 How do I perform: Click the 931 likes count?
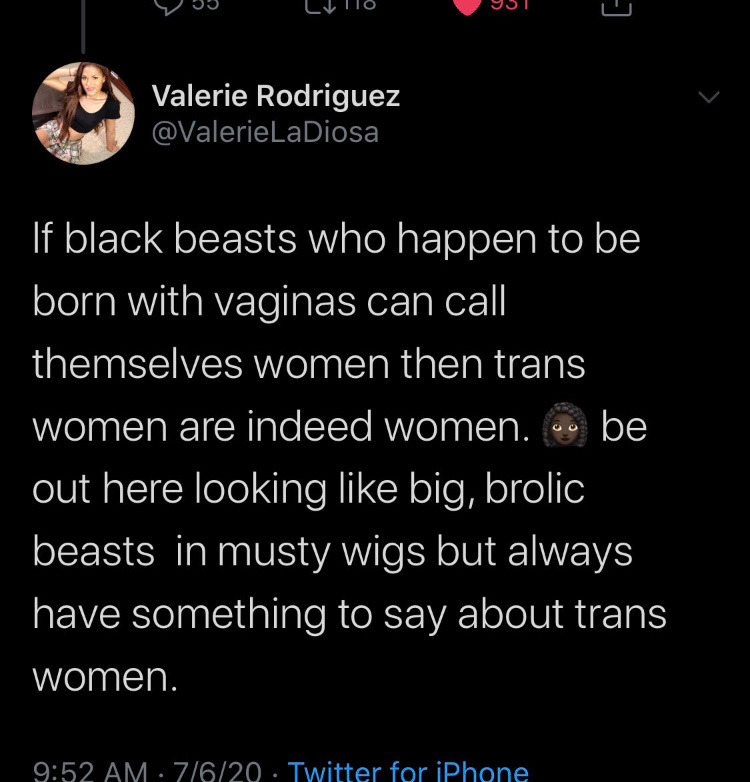509,4
